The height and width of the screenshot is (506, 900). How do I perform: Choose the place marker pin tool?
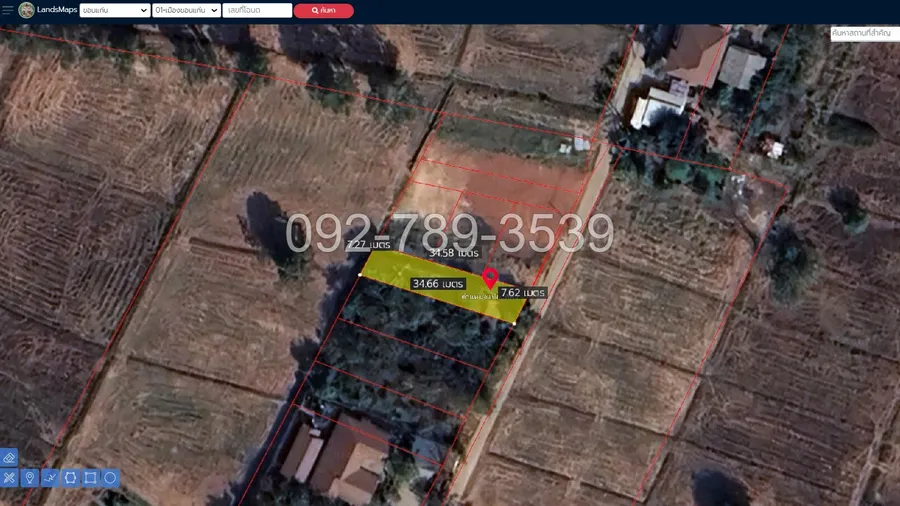click(30, 478)
